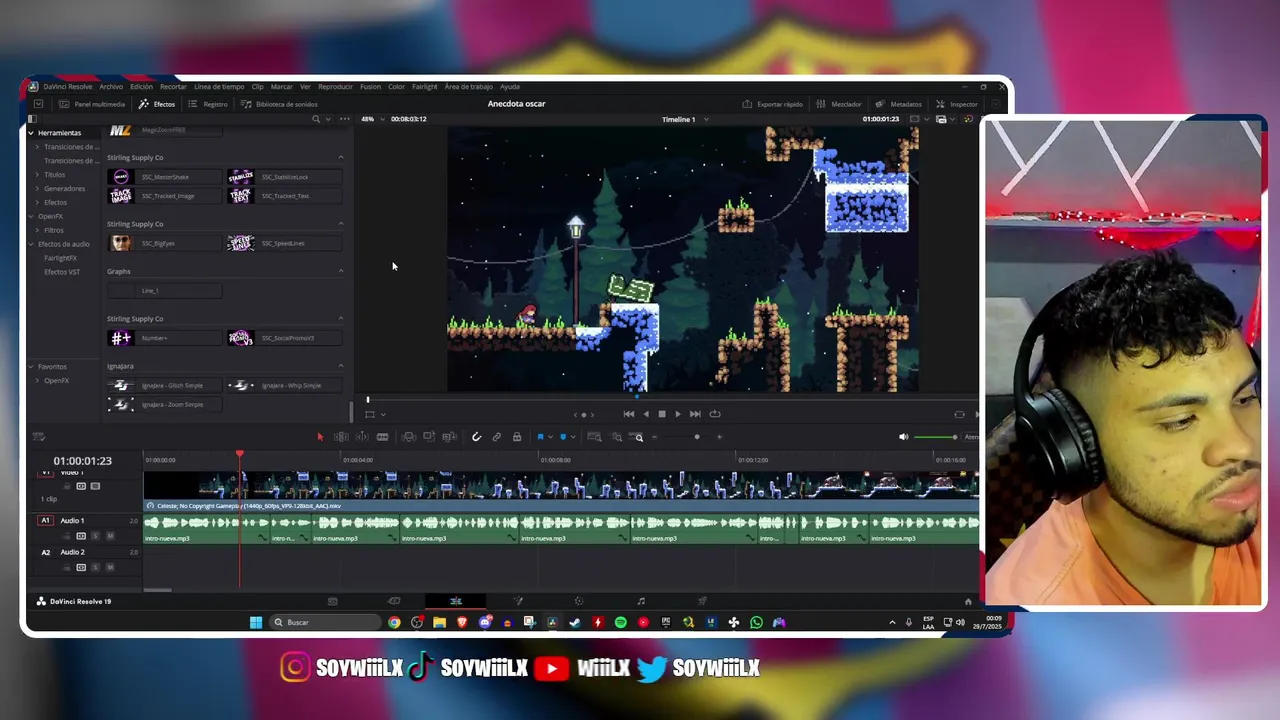The width and height of the screenshot is (1280, 720).
Task: Search effects with magnifier icon
Action: pos(316,119)
